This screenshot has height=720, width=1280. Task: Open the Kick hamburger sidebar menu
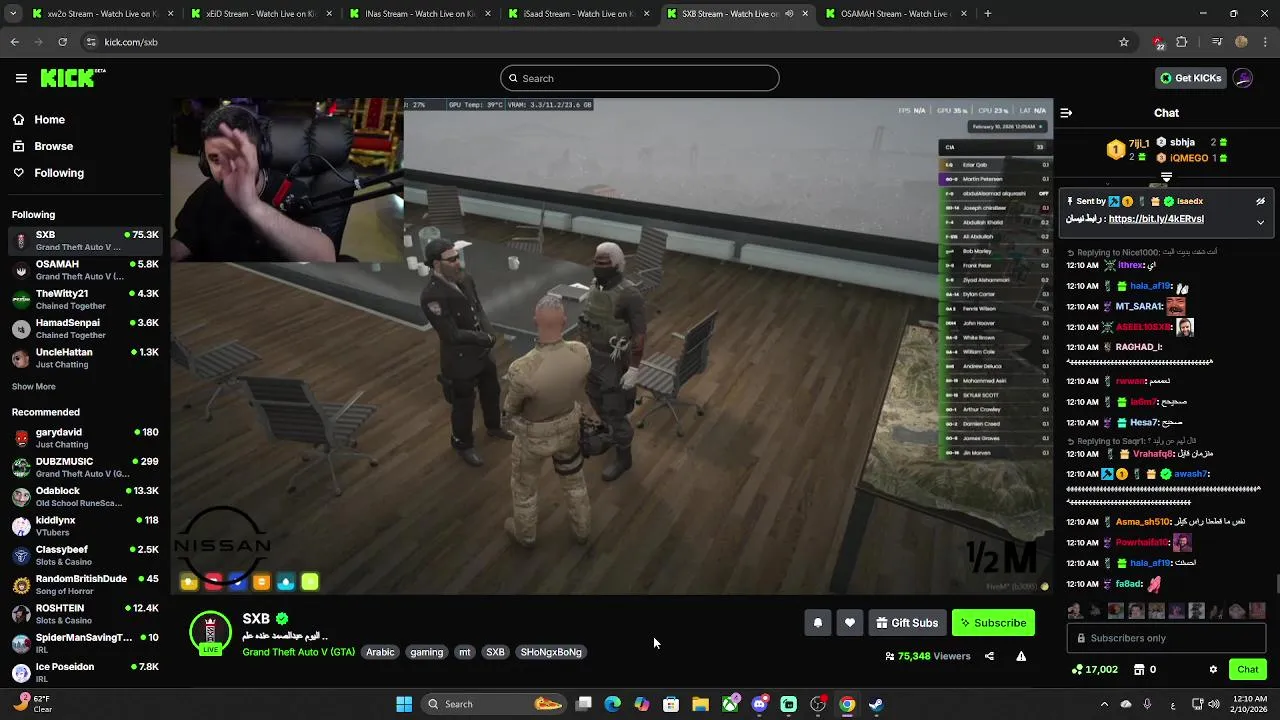tap(21, 78)
